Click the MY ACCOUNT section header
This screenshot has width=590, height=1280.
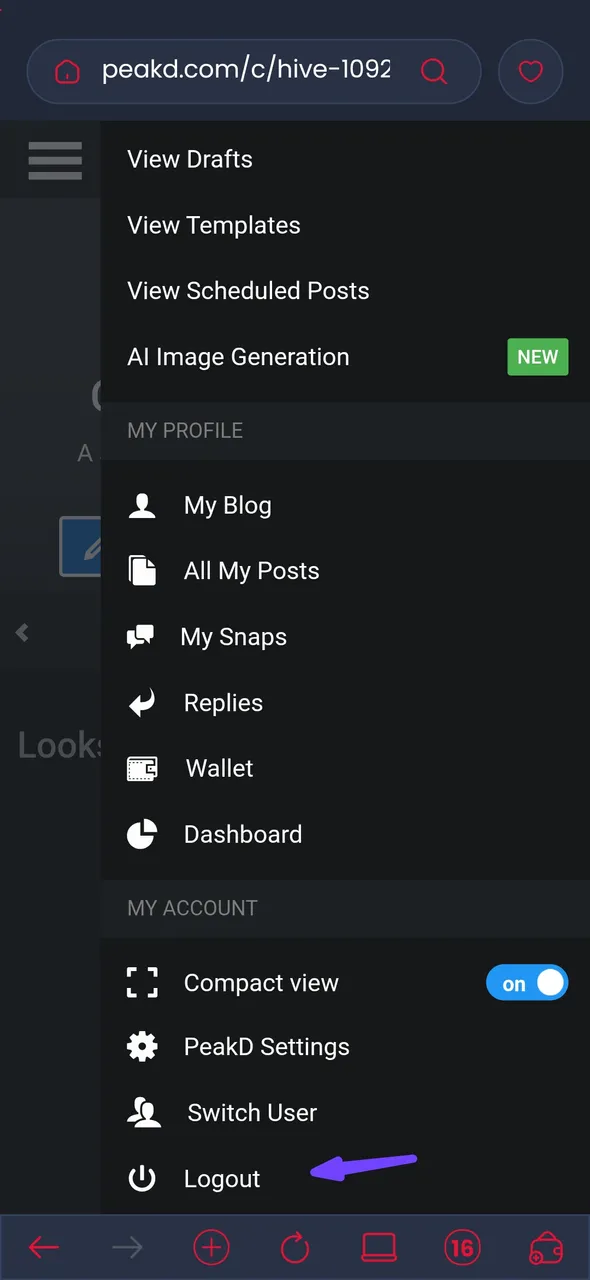345,908
